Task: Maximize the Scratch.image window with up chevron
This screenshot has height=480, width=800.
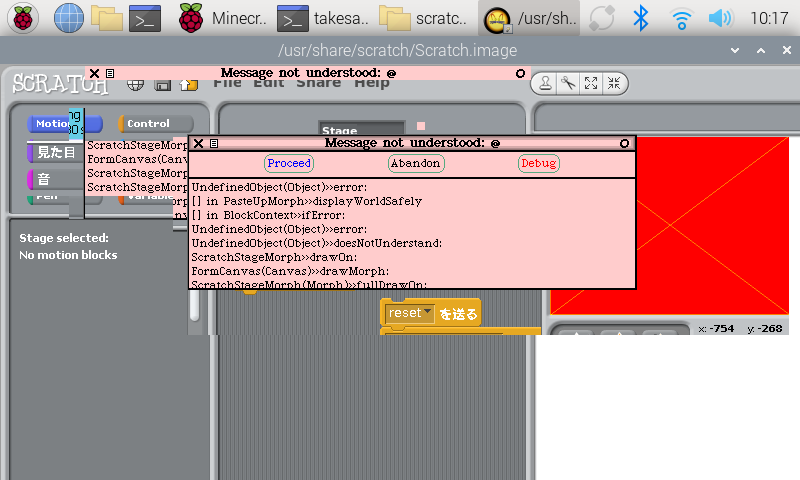Action: (761, 50)
